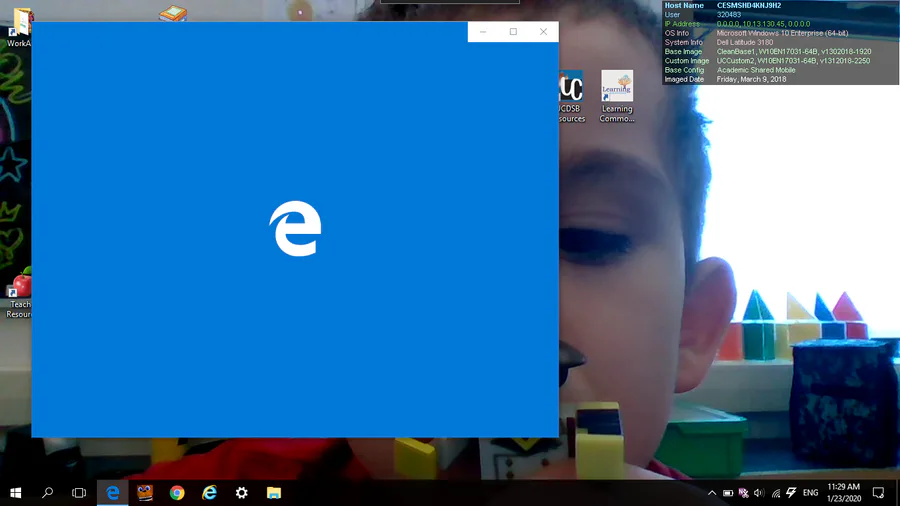Select Learning Commons desktop shortcut
900x506 pixels.
(617, 96)
